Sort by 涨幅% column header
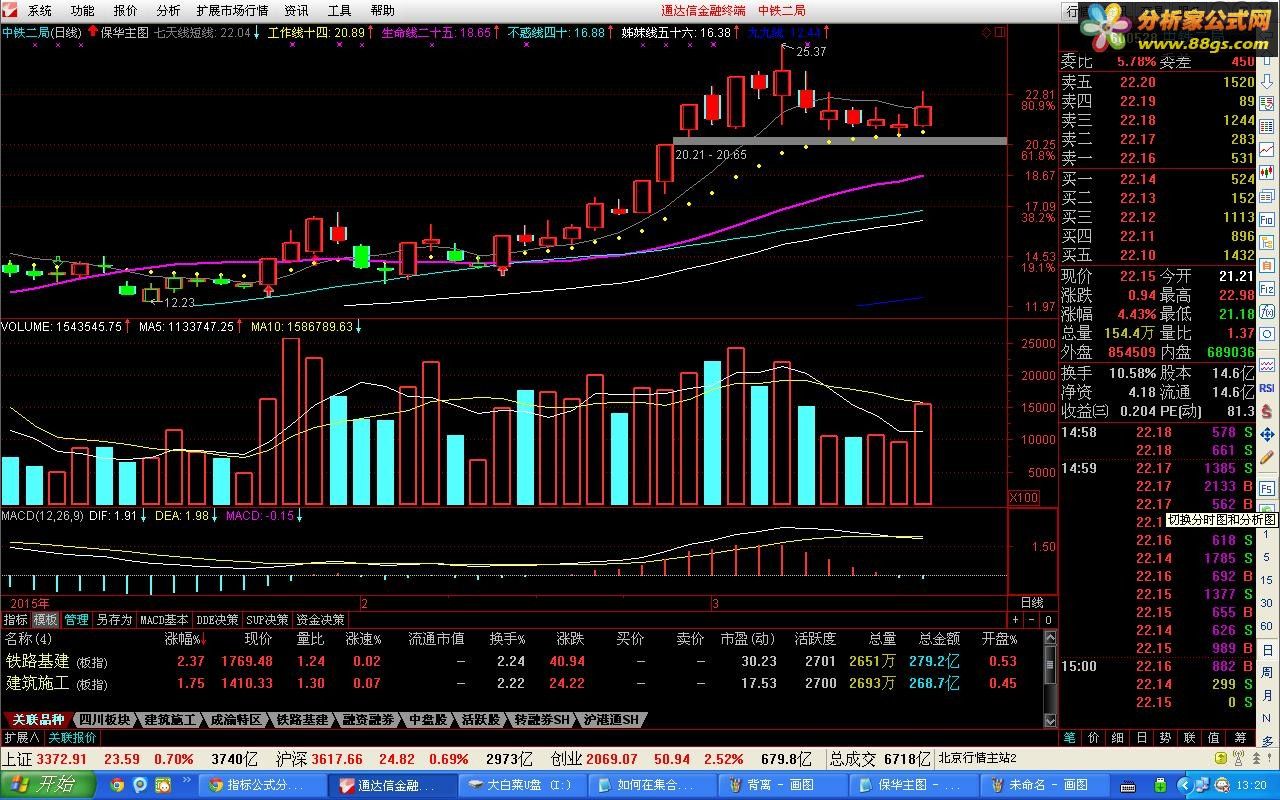The height and width of the screenshot is (800, 1280). 184,638
